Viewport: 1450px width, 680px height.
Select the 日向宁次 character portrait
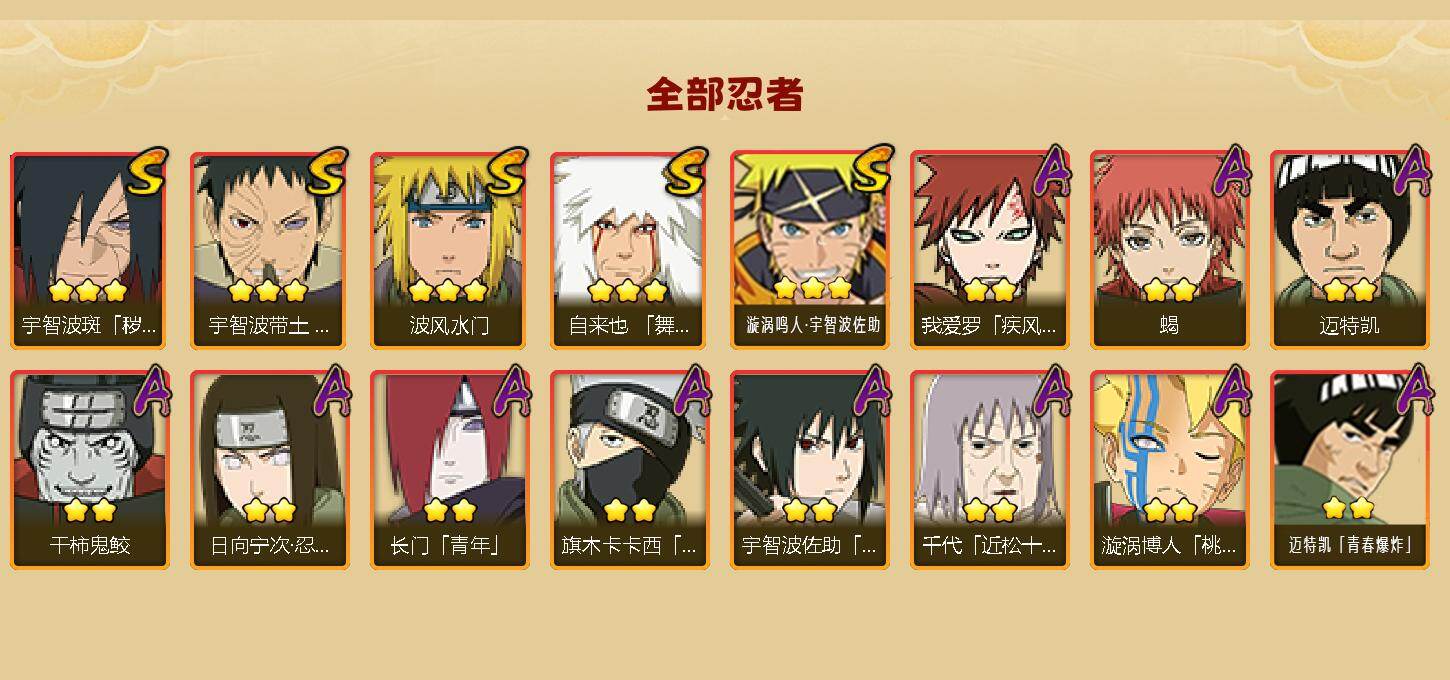[270, 470]
